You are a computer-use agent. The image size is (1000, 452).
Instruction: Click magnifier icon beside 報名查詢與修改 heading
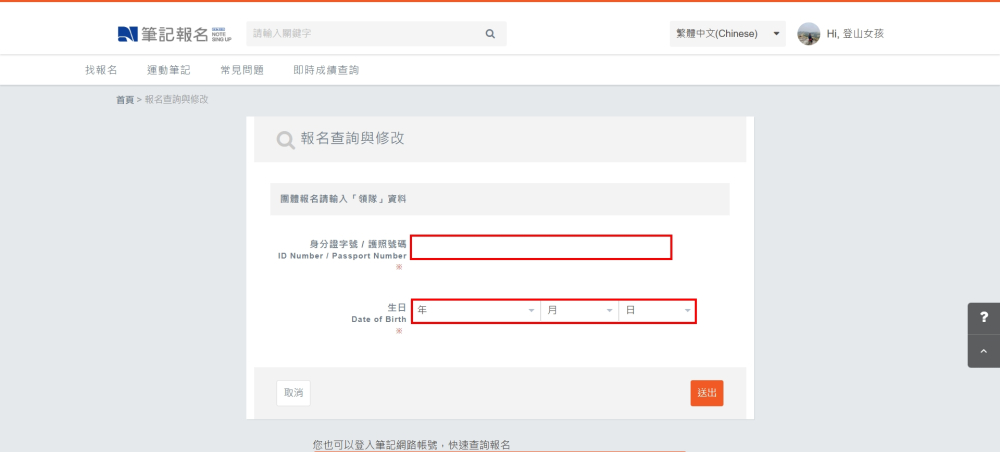click(x=285, y=140)
